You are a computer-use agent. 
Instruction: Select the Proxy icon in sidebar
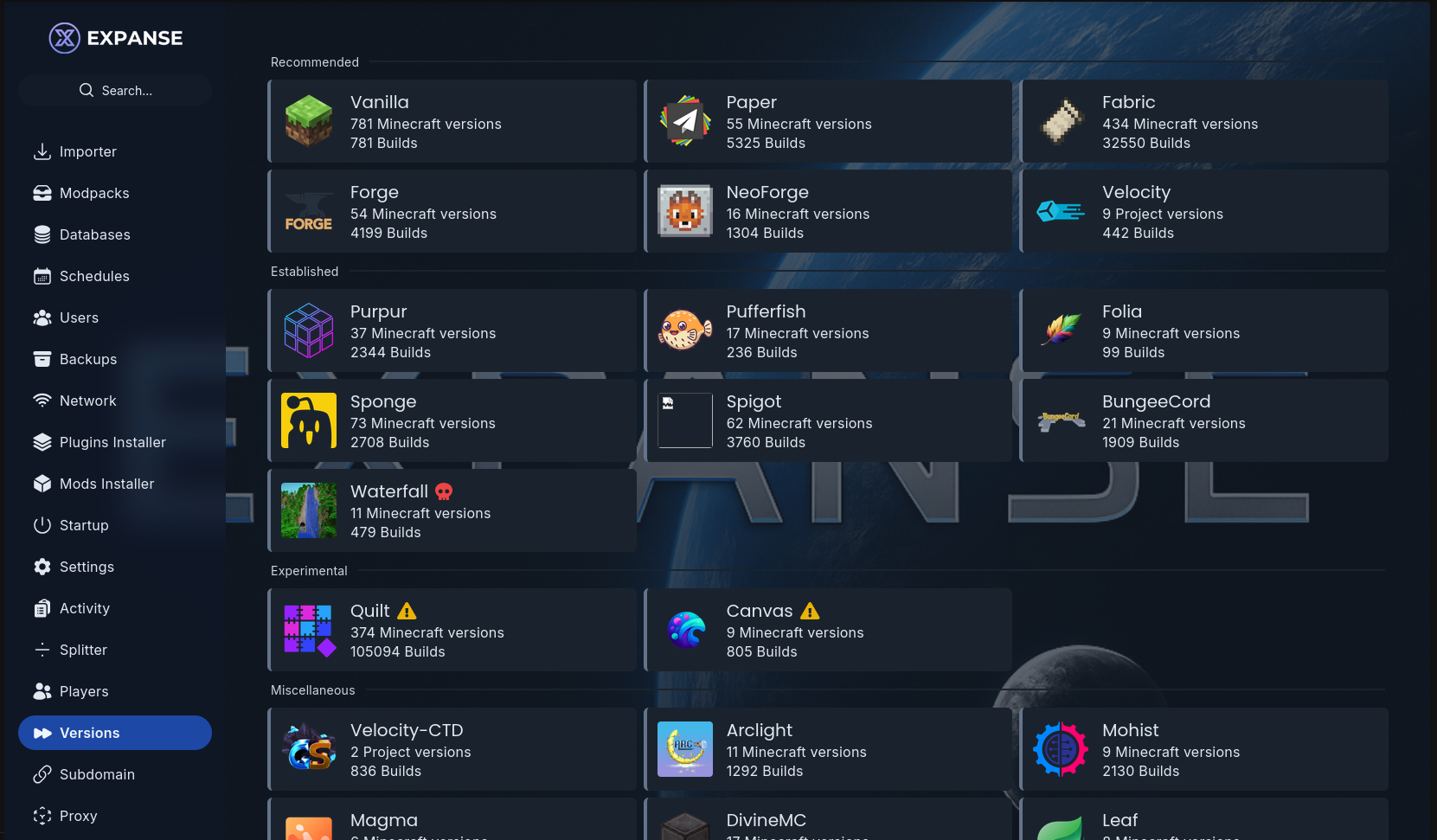42,816
